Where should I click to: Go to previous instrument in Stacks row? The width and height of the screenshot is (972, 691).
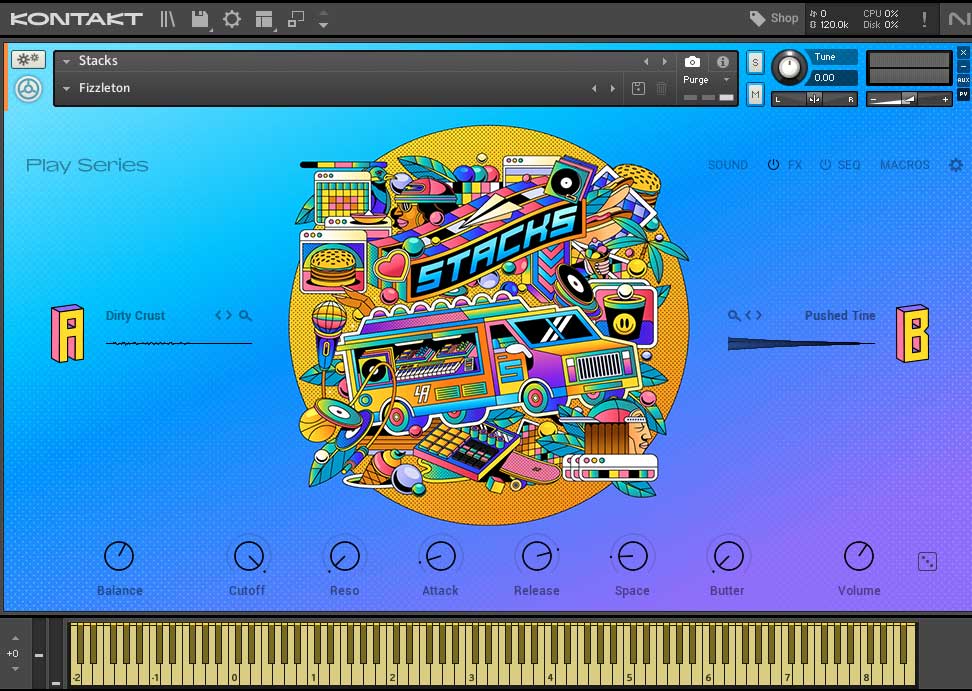point(646,61)
